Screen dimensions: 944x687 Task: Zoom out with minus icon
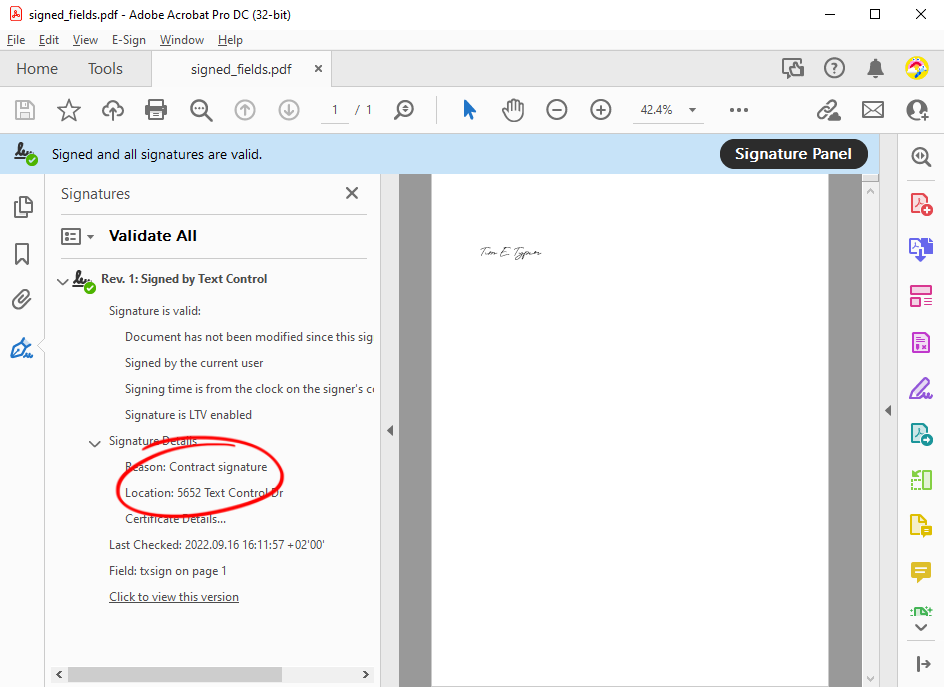[x=557, y=110]
